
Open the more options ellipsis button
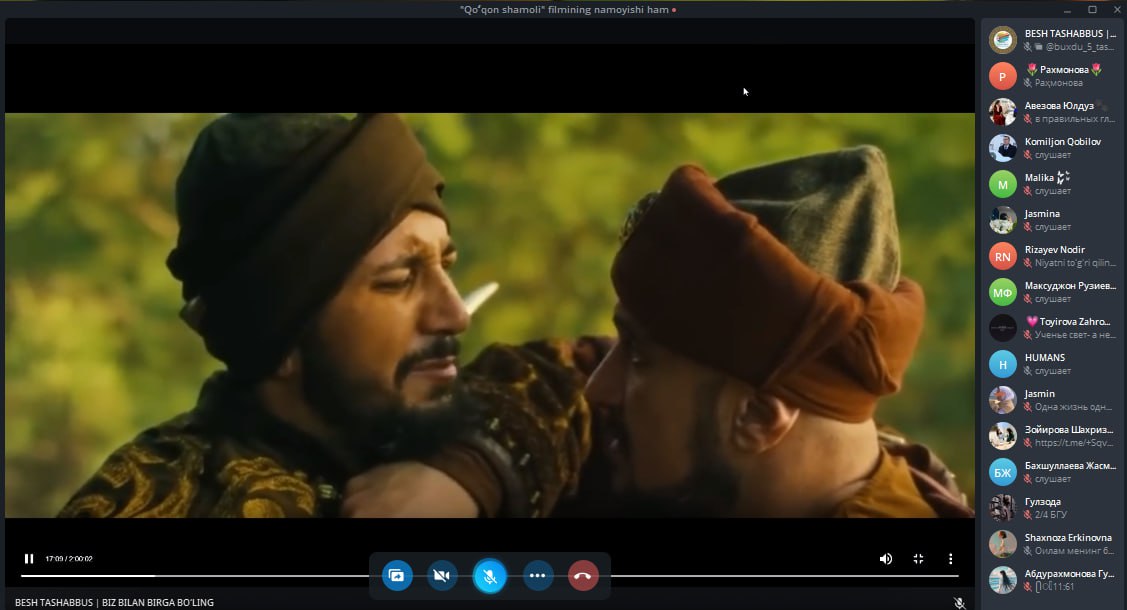538,576
